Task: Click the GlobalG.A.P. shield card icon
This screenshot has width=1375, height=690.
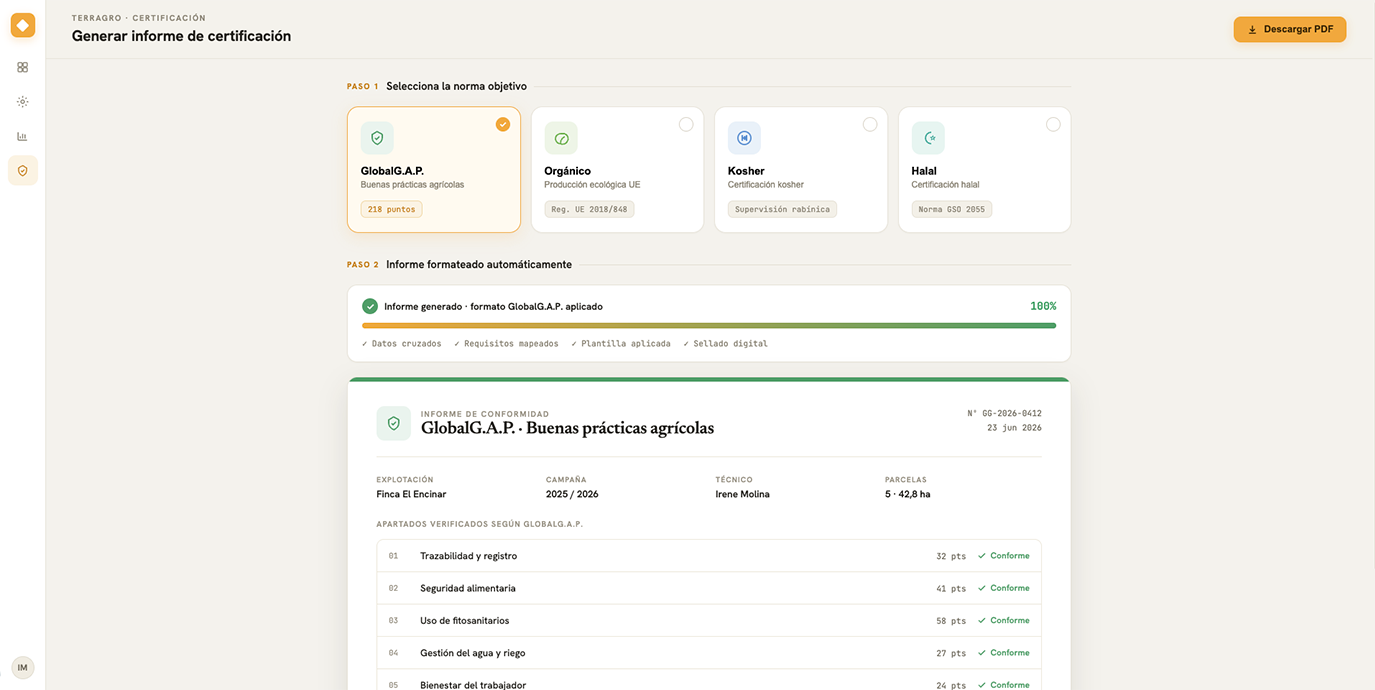Action: tap(377, 138)
